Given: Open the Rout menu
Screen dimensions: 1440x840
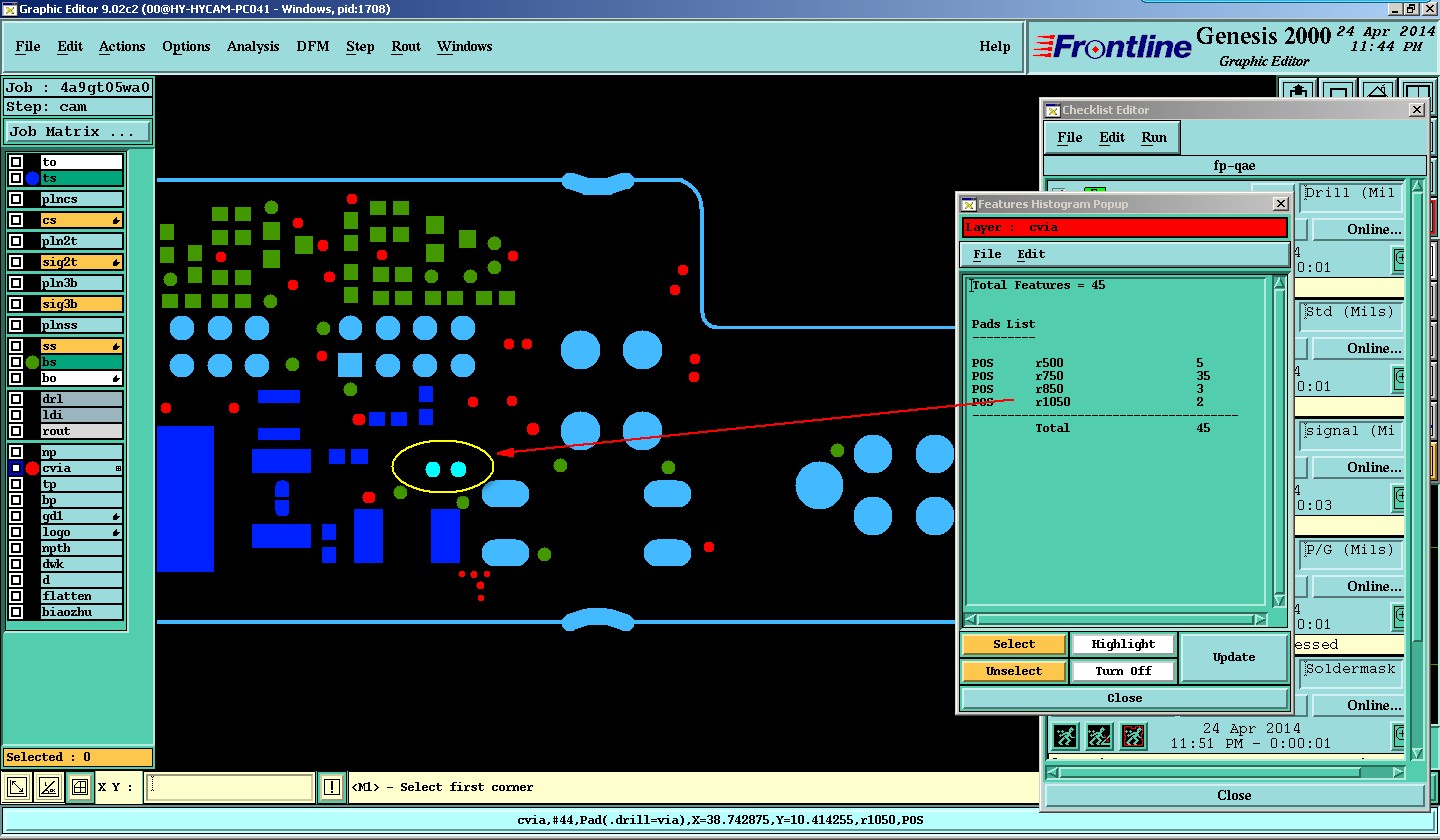Looking at the screenshot, I should (406, 47).
